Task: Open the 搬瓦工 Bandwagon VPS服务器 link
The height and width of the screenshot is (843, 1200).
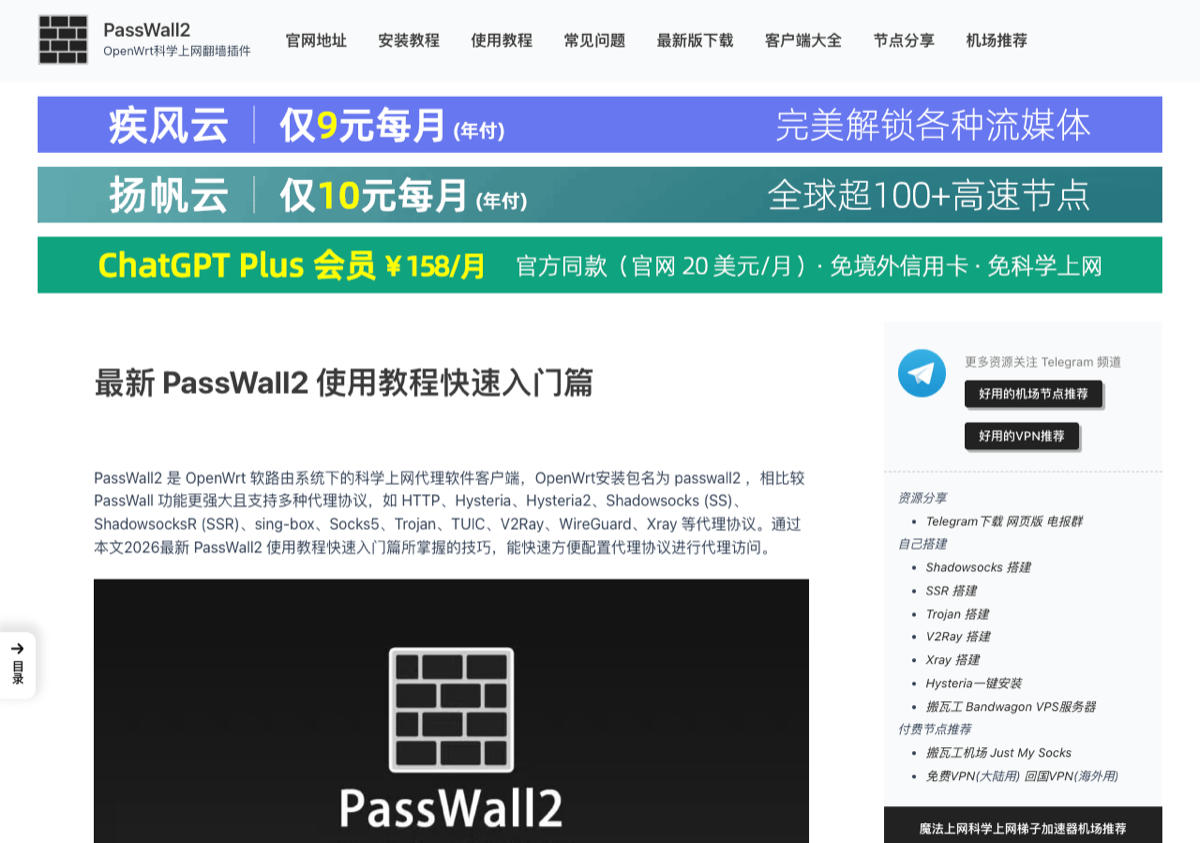Action: [x=1011, y=707]
